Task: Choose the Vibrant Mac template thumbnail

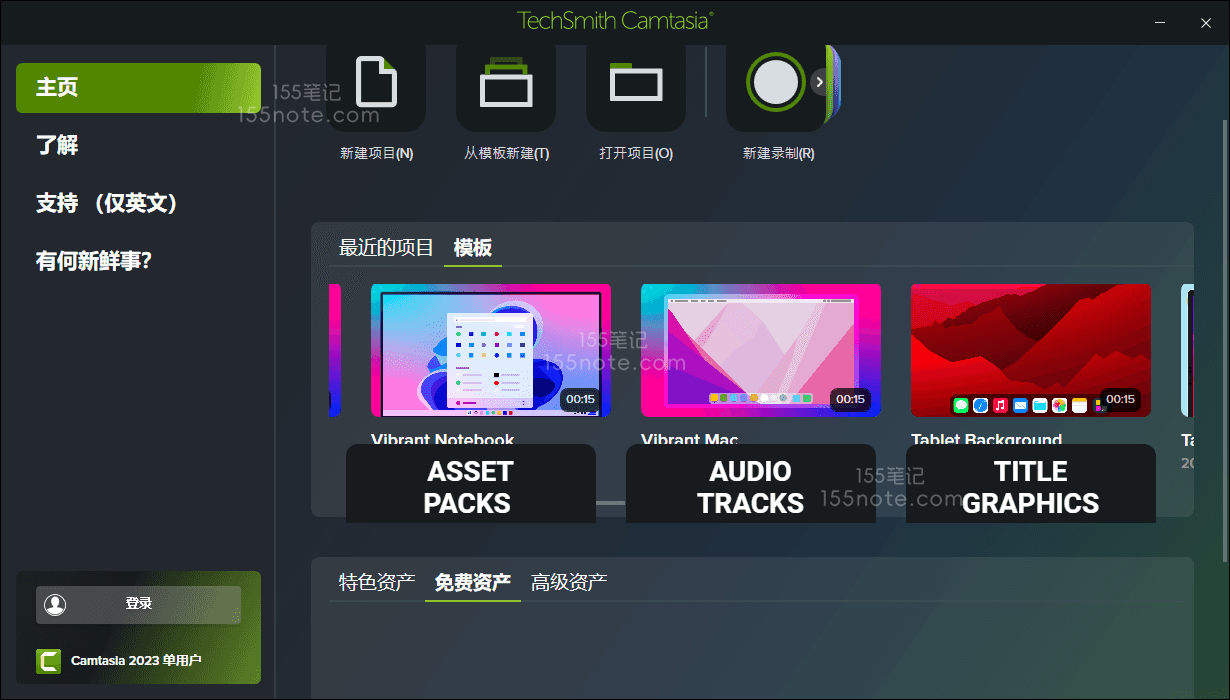Action: (x=761, y=350)
